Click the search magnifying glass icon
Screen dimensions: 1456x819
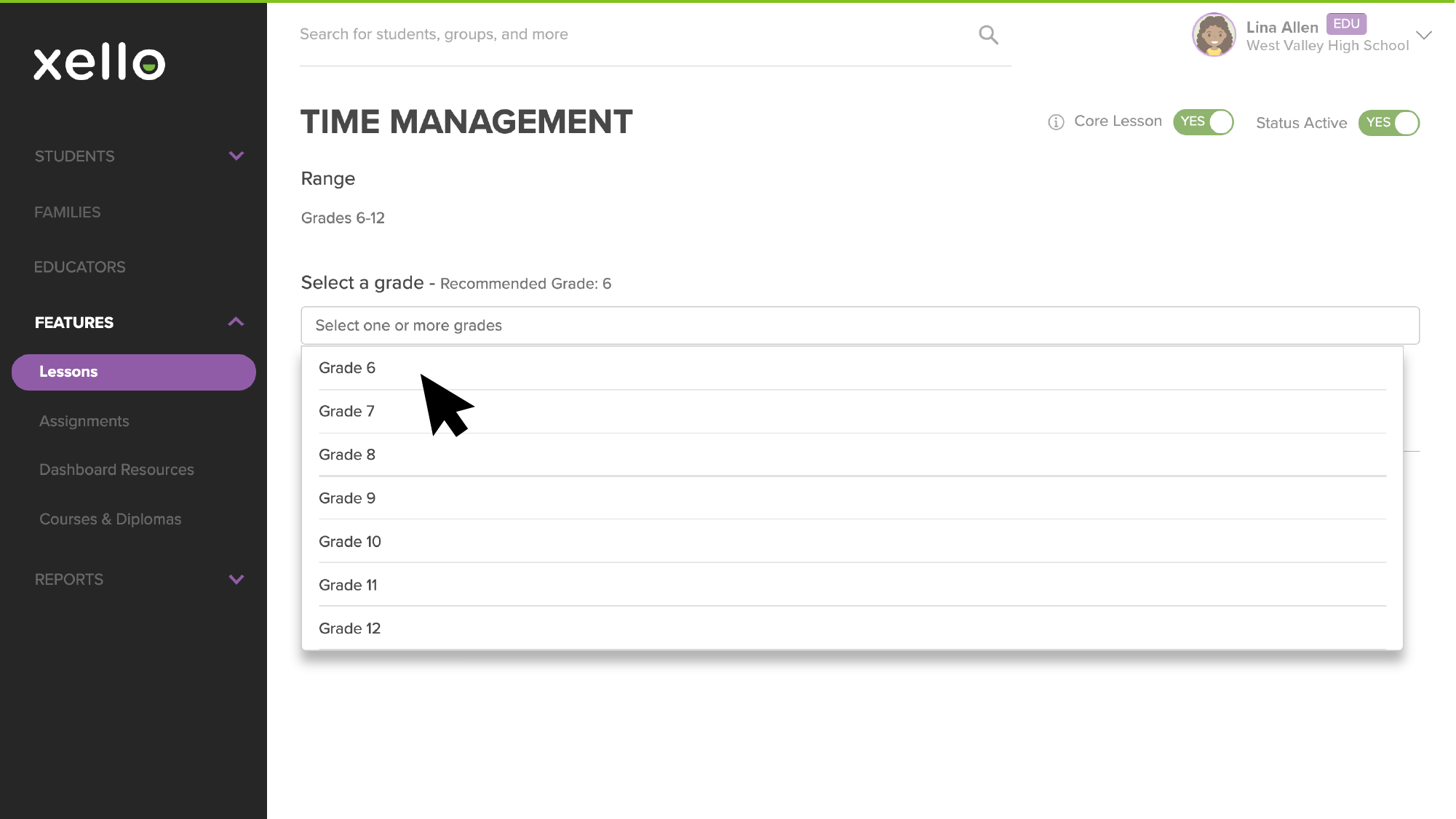click(x=988, y=34)
